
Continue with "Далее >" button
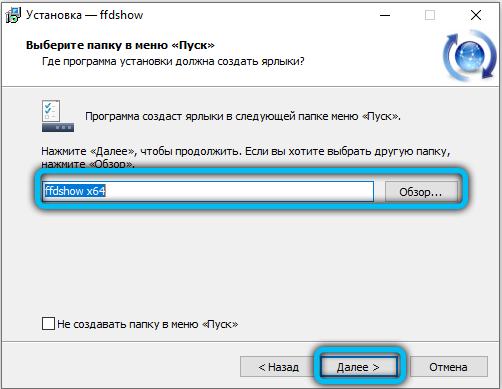(358, 367)
